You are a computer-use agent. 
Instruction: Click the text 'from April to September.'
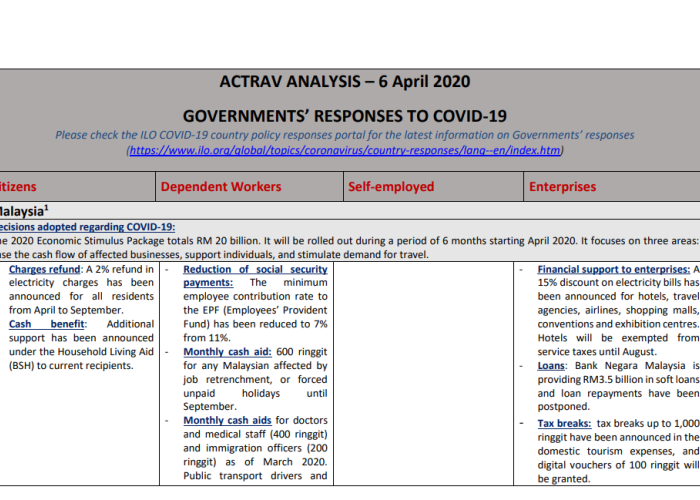(x=66, y=310)
